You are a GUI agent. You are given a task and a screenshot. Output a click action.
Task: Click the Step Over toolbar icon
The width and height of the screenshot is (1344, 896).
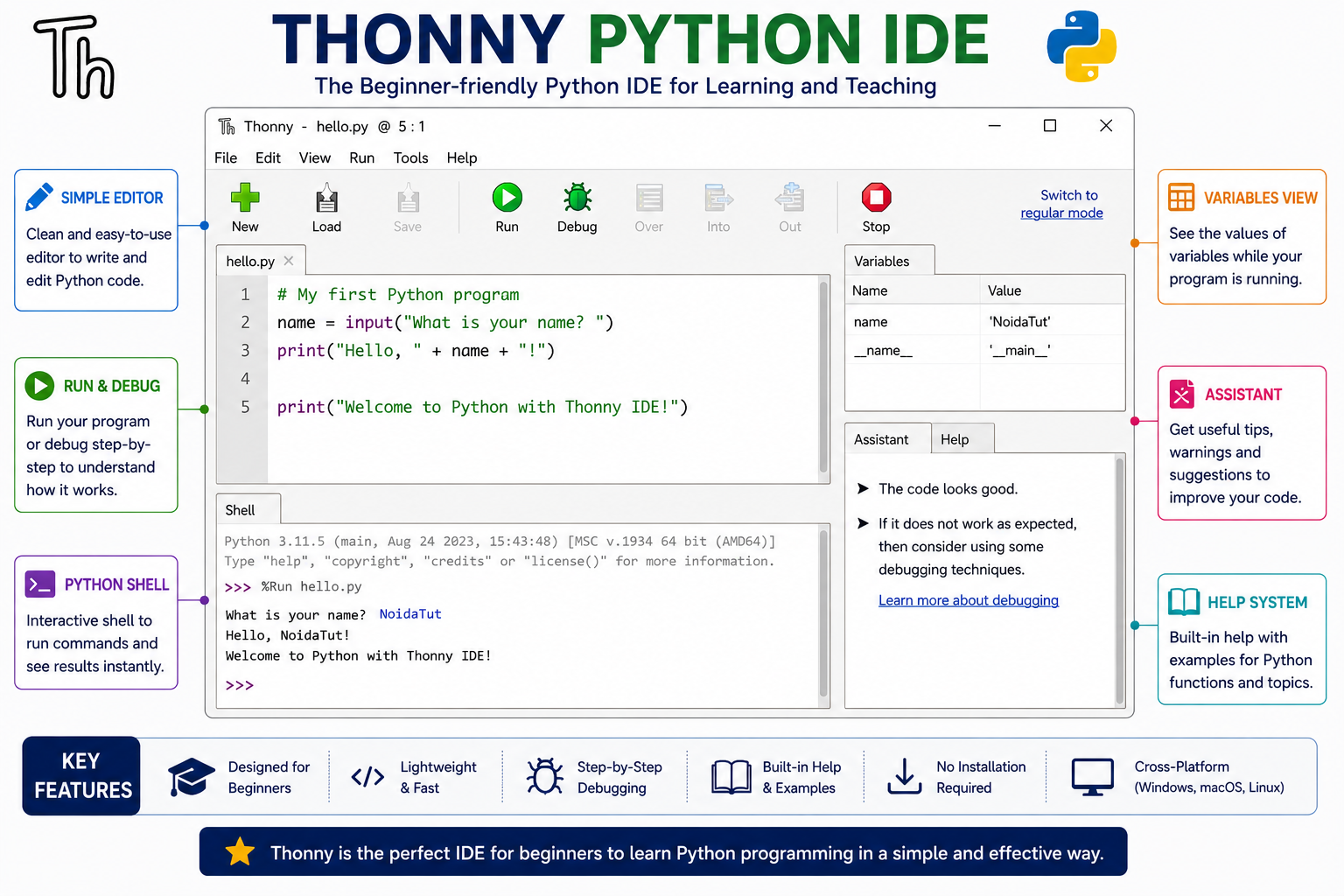click(x=649, y=199)
